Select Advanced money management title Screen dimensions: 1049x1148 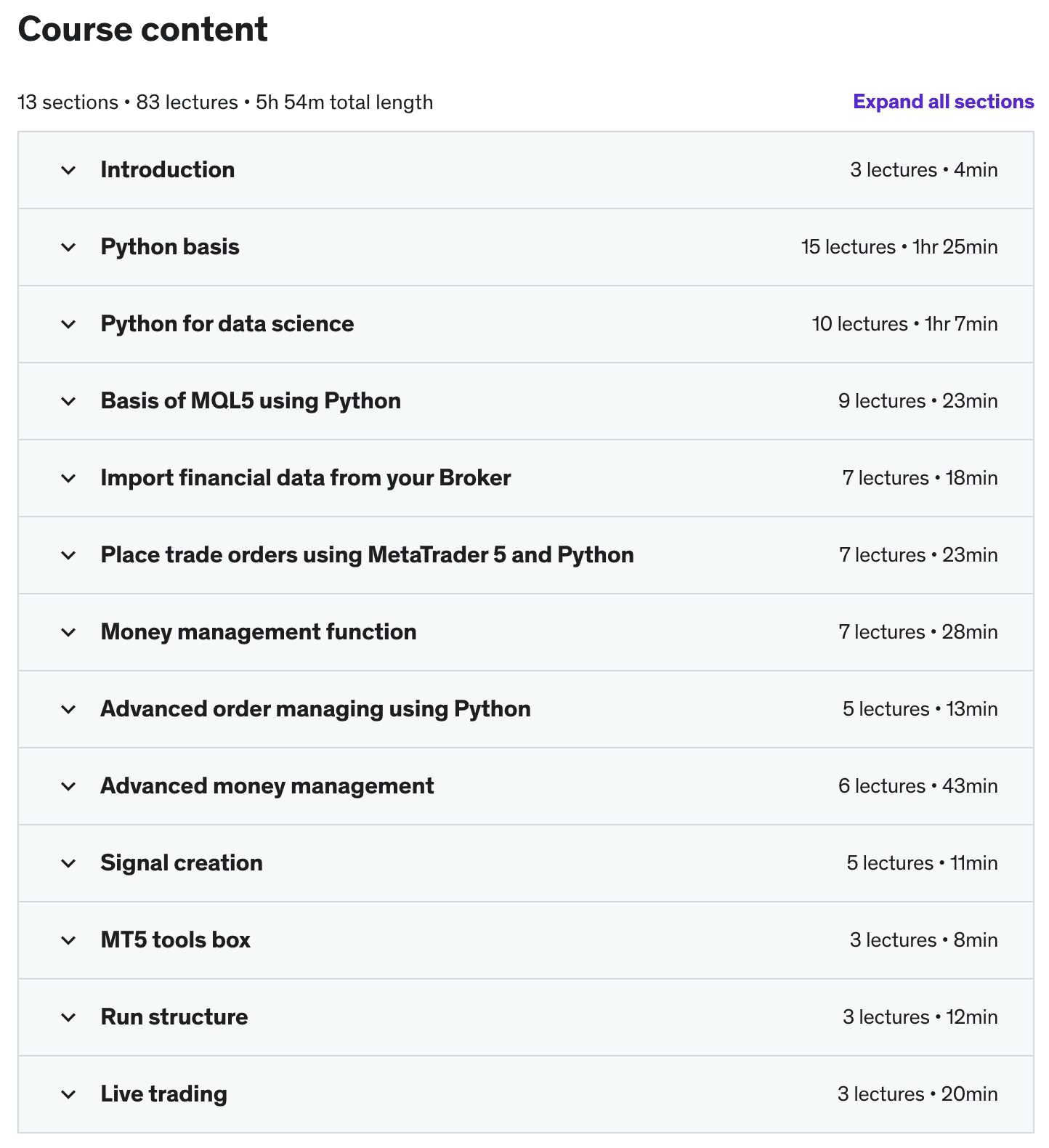click(267, 786)
